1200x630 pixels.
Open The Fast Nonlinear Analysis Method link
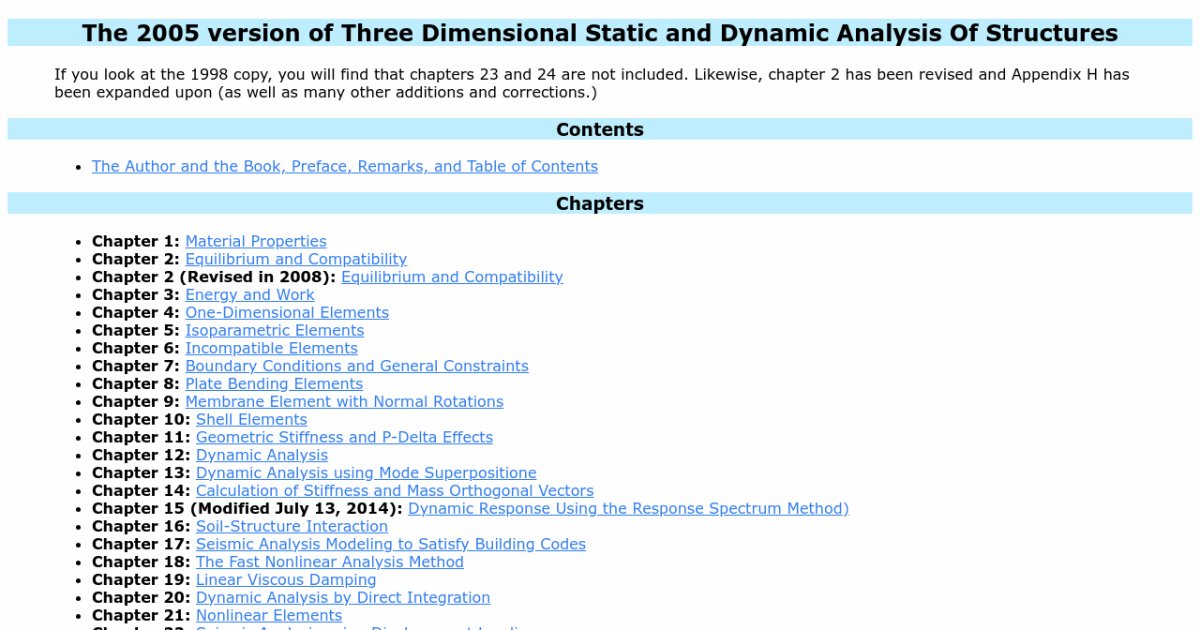(329, 562)
